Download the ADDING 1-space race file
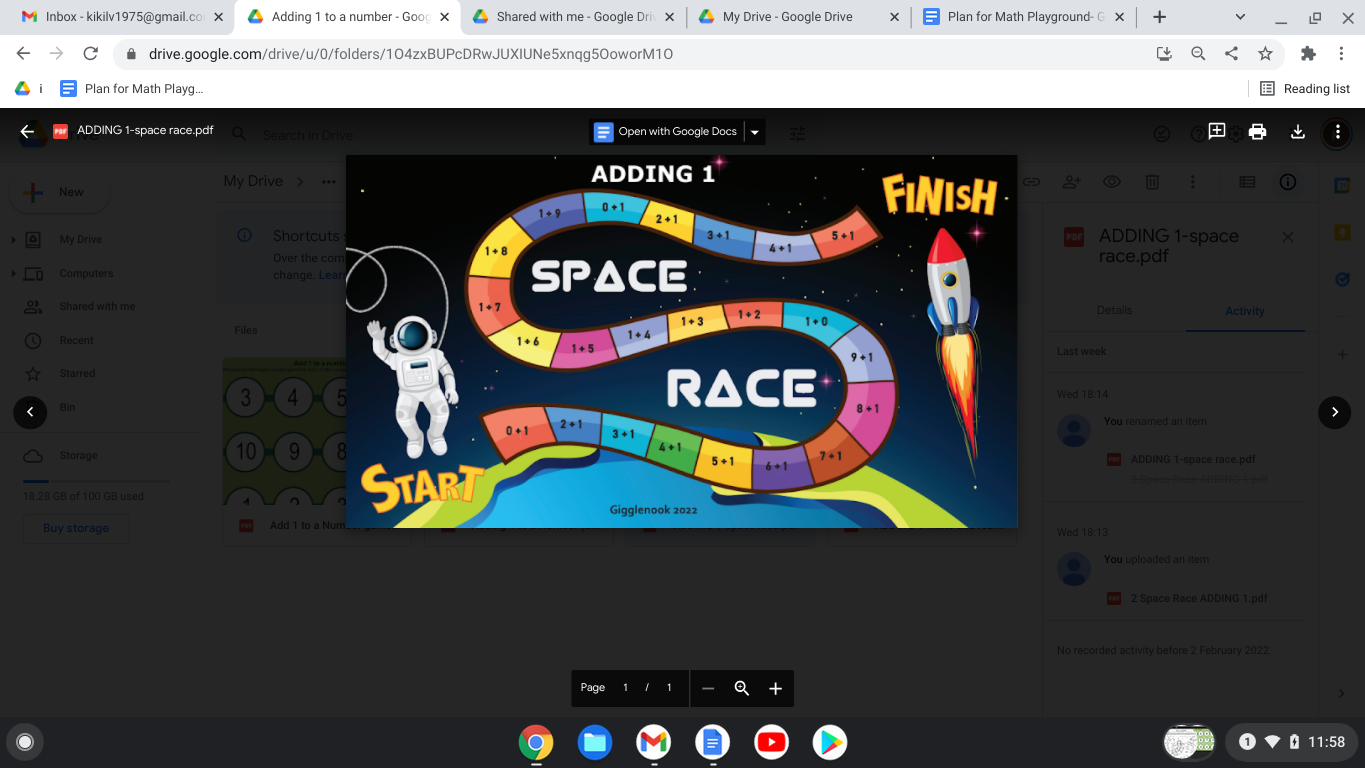 click(1298, 131)
